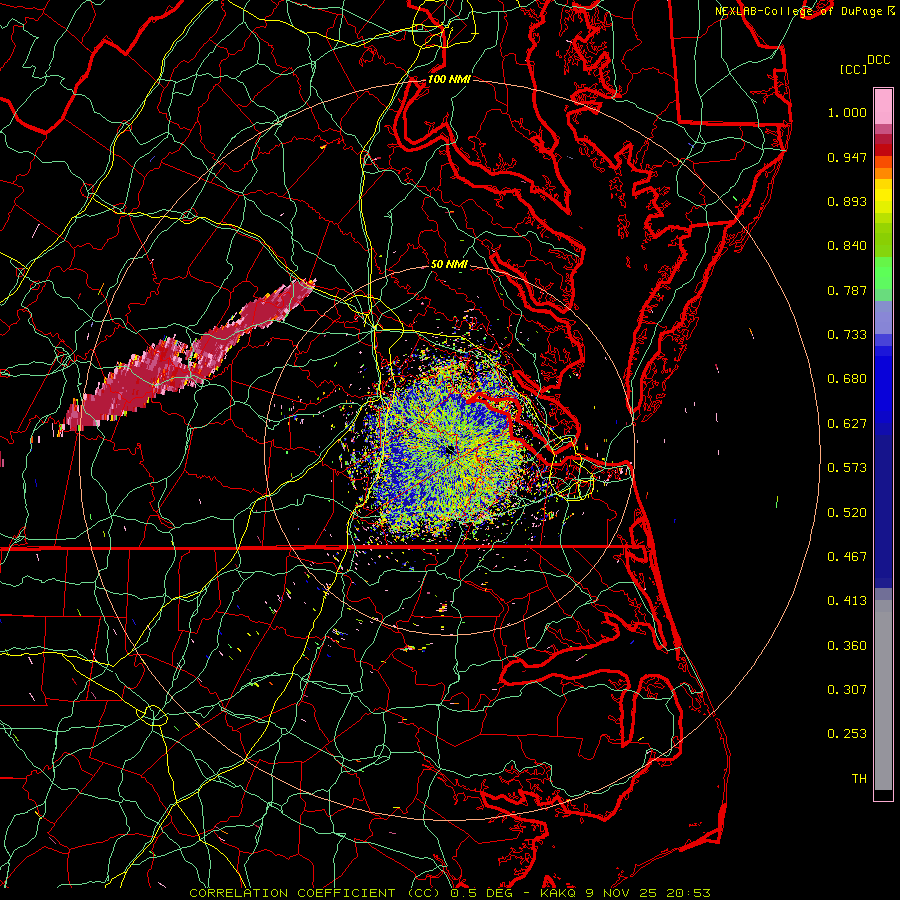The width and height of the screenshot is (900, 900).
Task: Select the 0.573 scale value
Action: click(847, 468)
